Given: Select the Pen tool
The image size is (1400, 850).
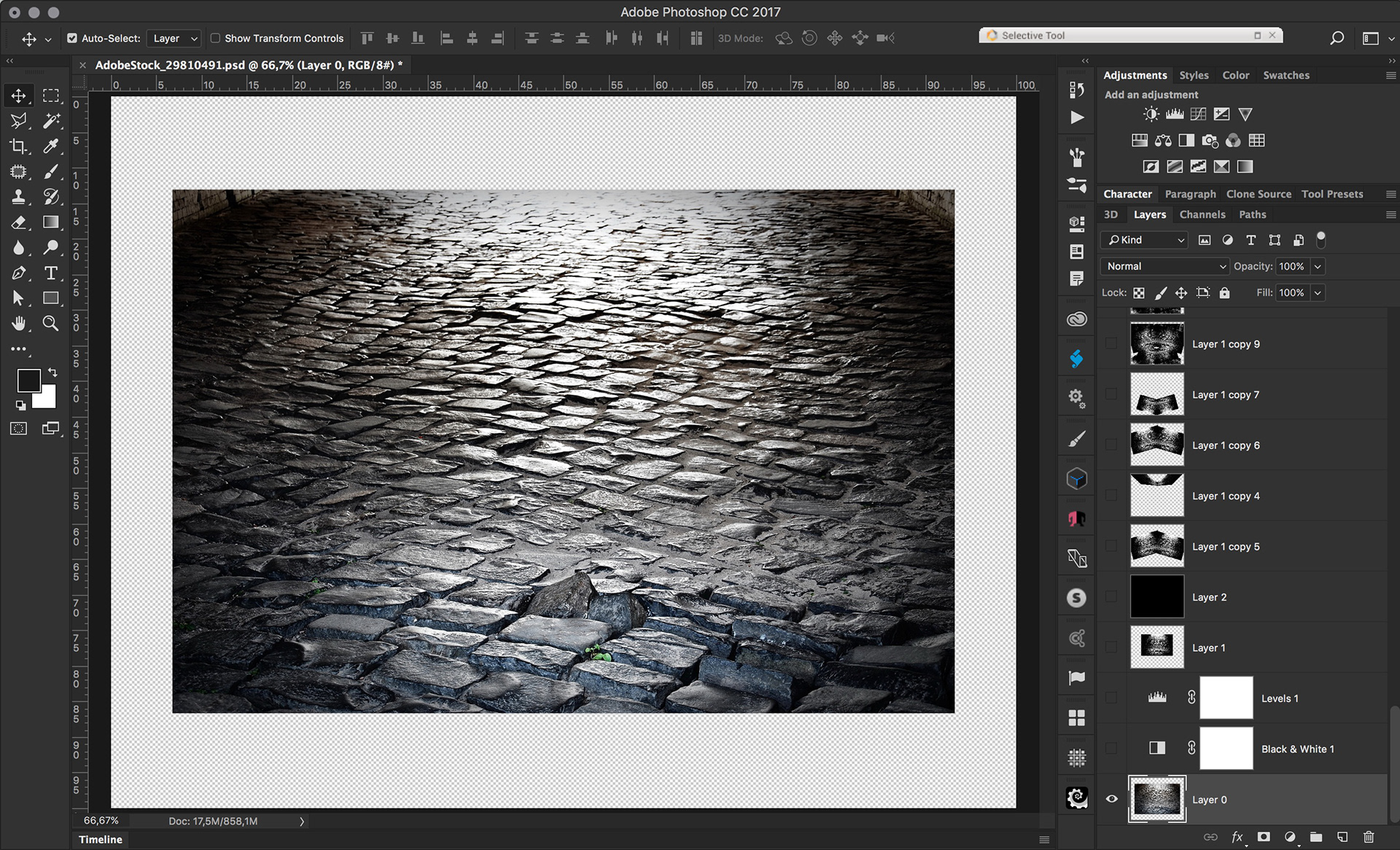Looking at the screenshot, I should point(18,273).
